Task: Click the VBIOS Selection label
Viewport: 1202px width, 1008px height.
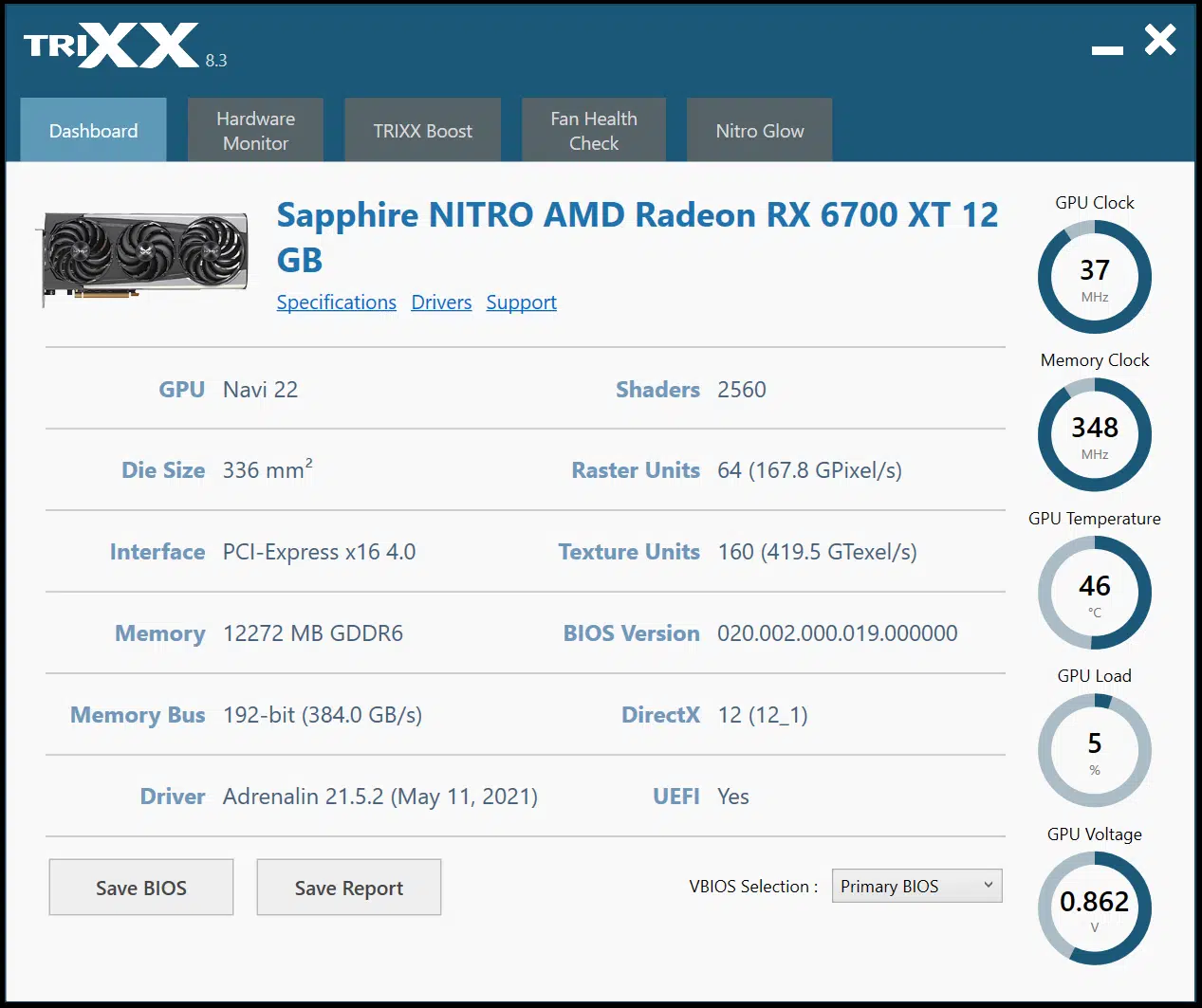Action: coord(753,887)
